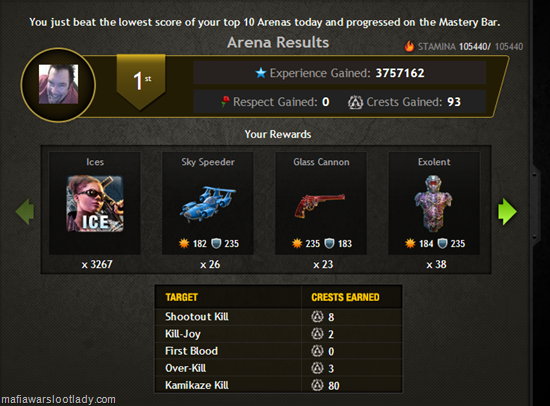550x406 pixels.
Task: Click the 1st place gold badge
Action: 141,82
